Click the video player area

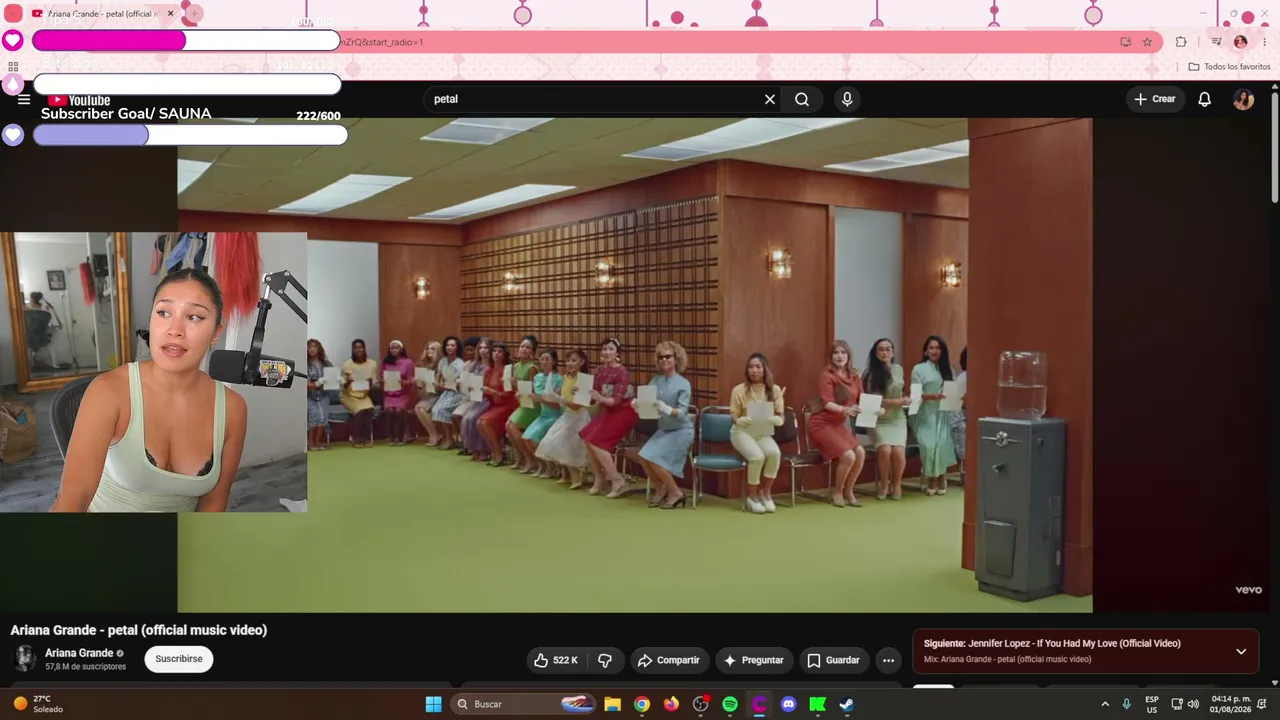pyautogui.click(x=635, y=365)
